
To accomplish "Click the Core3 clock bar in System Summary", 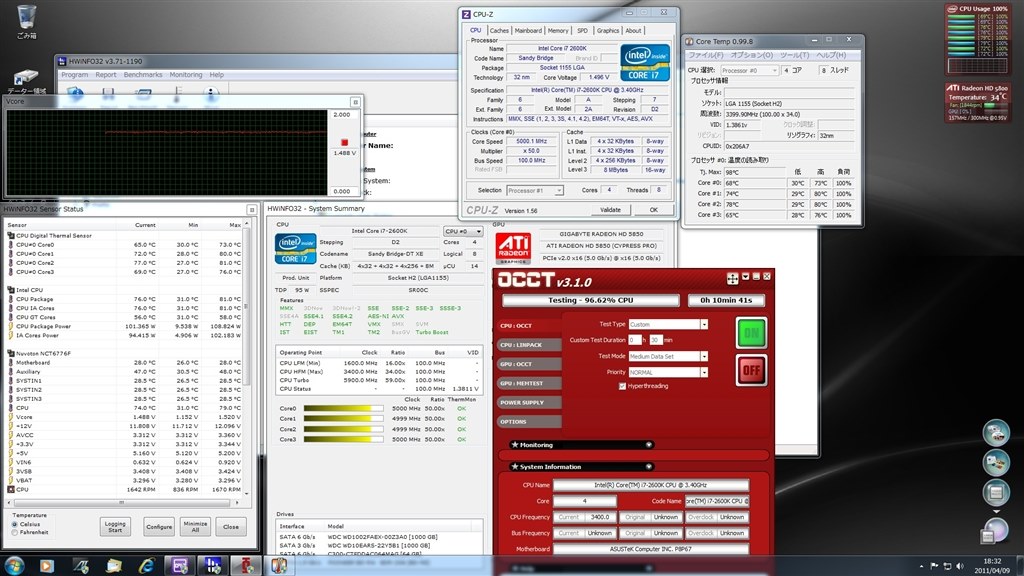I will 344,440.
